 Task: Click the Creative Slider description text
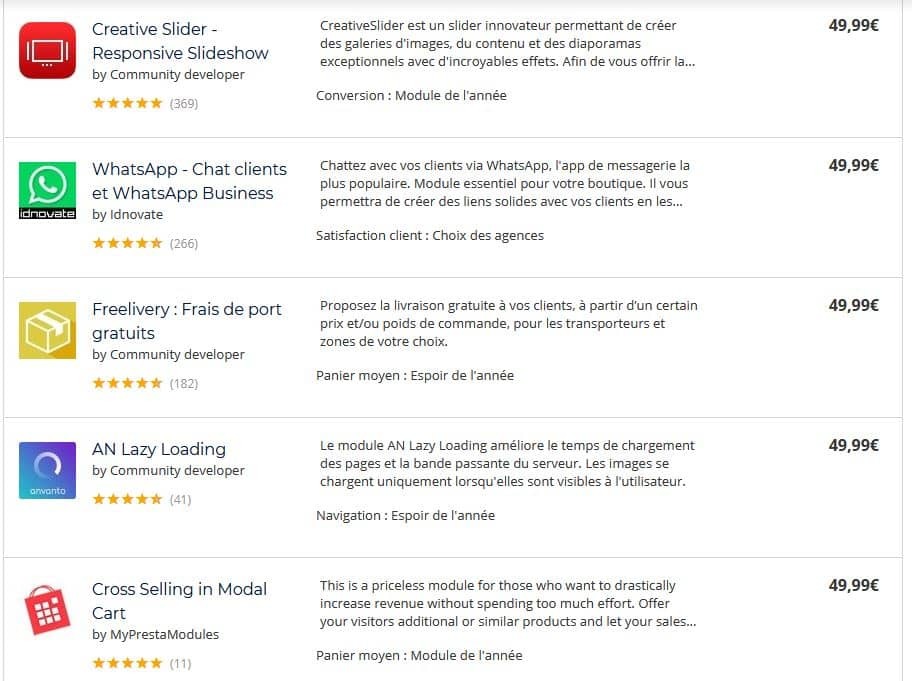click(x=507, y=43)
